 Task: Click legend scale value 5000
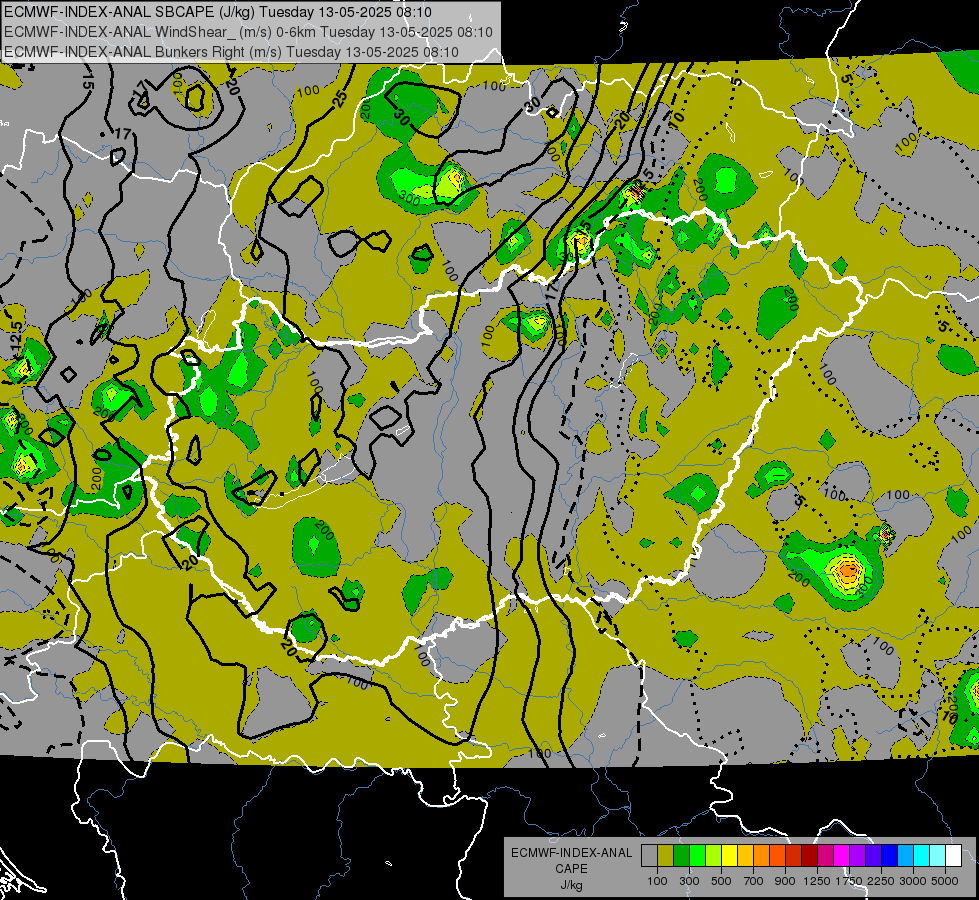click(x=945, y=881)
